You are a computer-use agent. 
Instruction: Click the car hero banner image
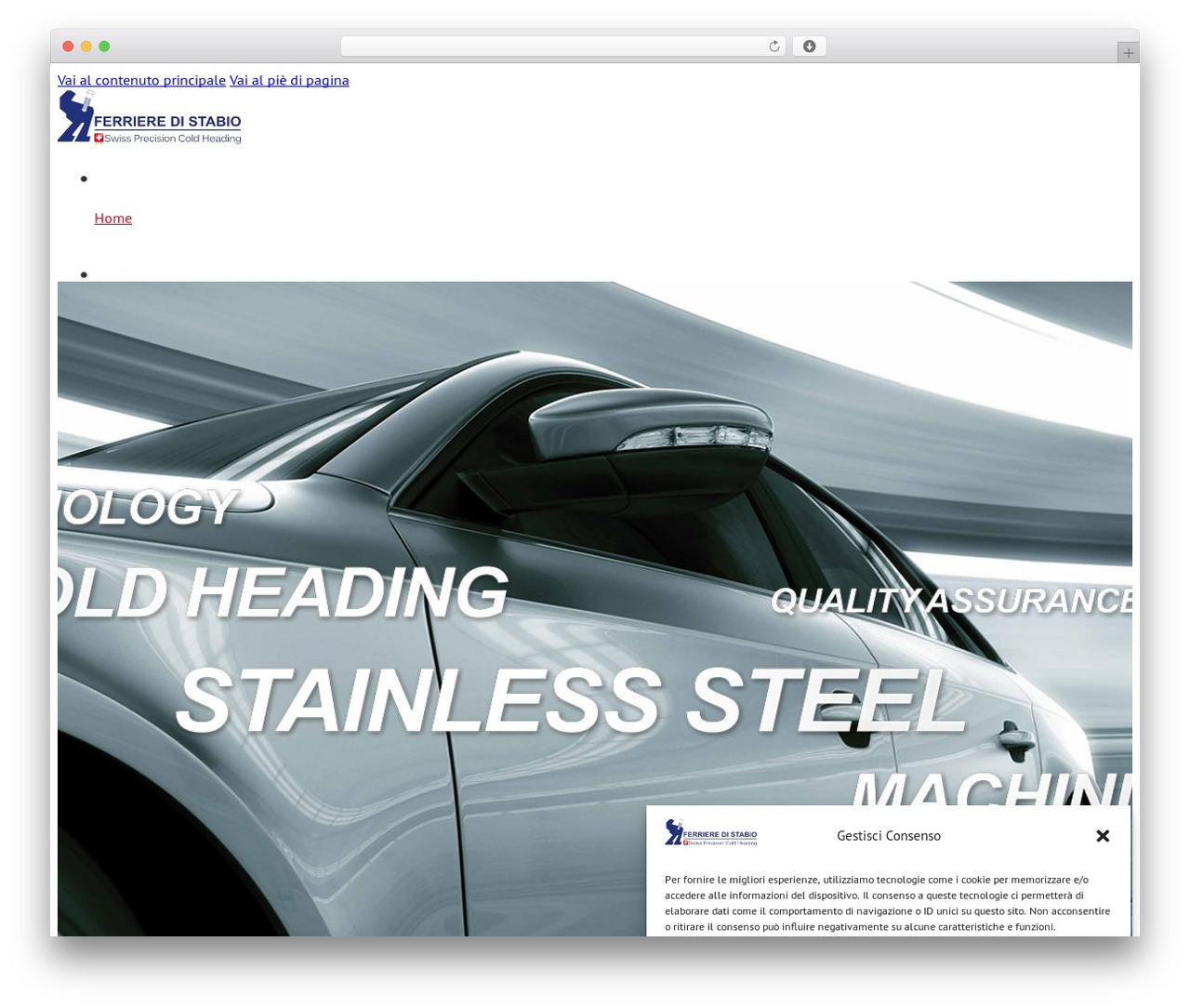[x=595, y=609]
